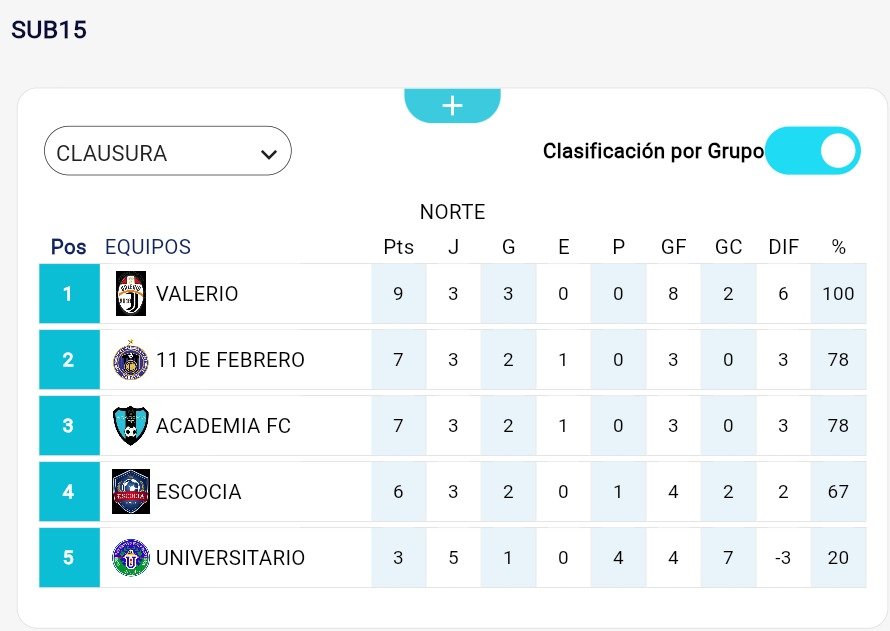This screenshot has height=631, width=890.
Task: Select the DIF column header
Action: click(x=783, y=247)
